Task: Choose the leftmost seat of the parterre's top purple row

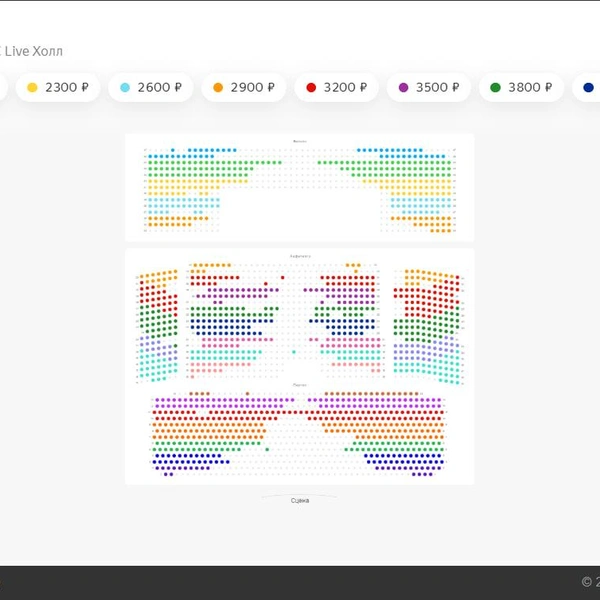Action: click(157, 400)
